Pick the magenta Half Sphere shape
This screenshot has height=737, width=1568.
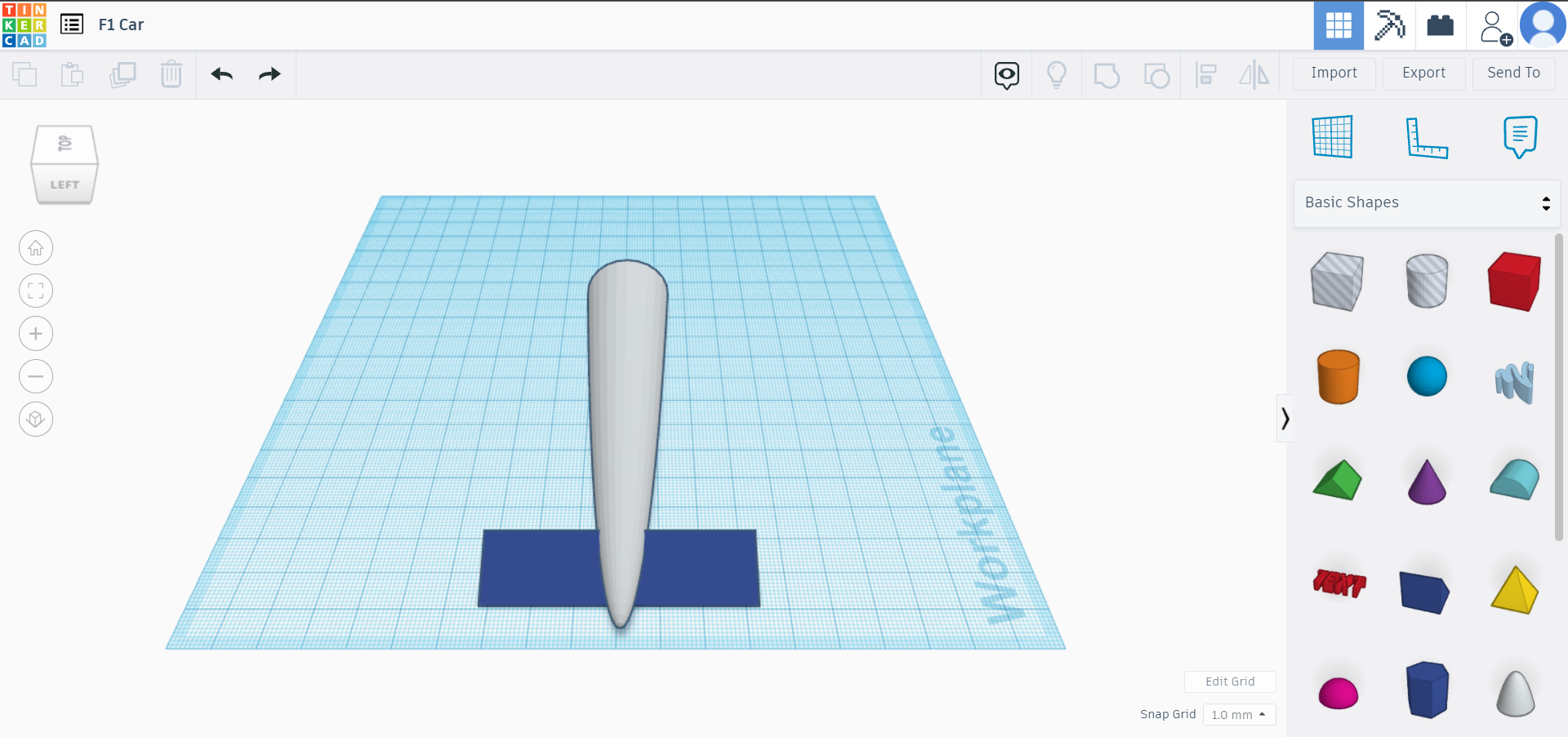click(1339, 693)
